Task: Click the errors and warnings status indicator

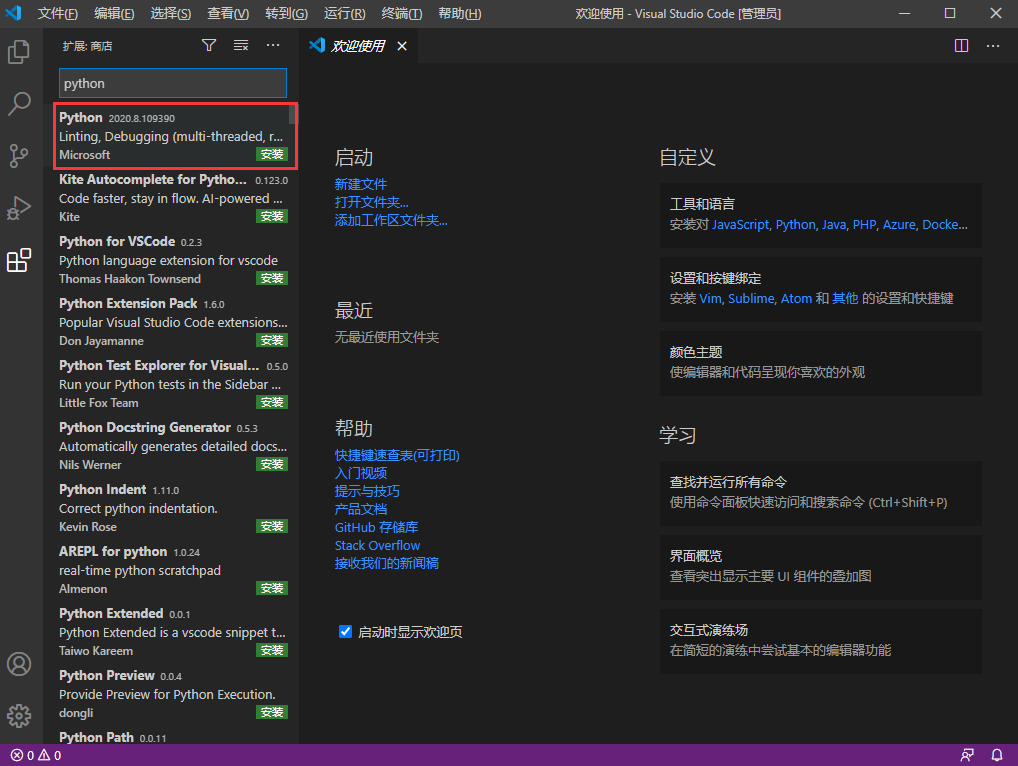Action: click(x=36, y=756)
